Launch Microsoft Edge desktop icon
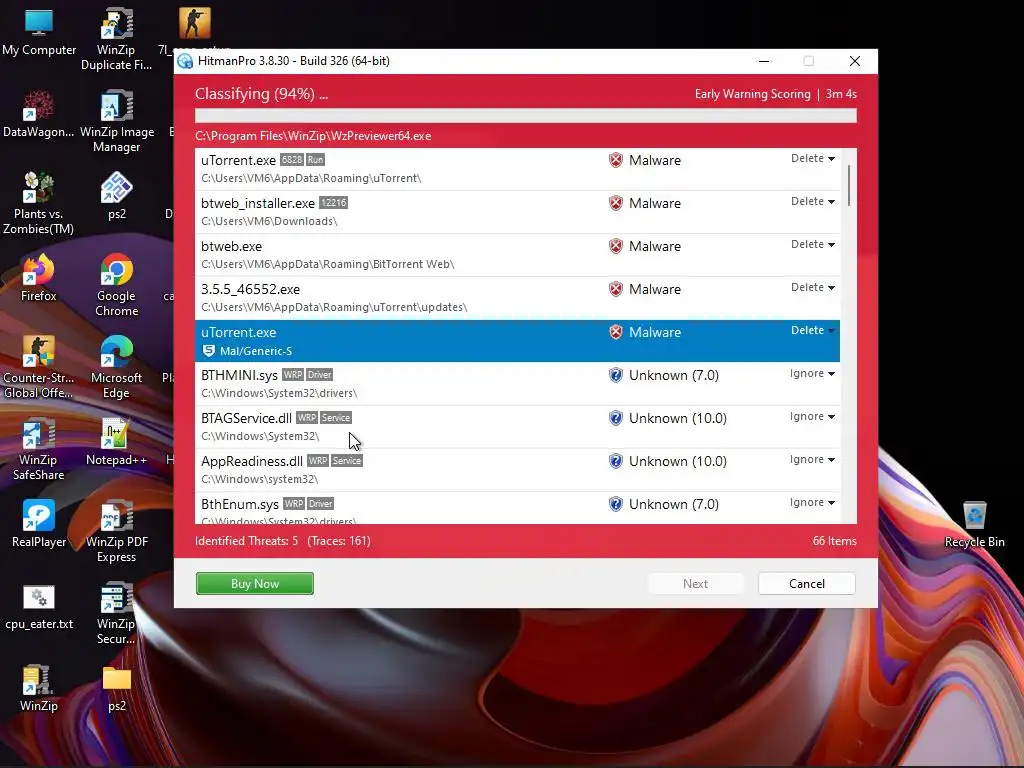The width and height of the screenshot is (1024, 768). (116, 366)
